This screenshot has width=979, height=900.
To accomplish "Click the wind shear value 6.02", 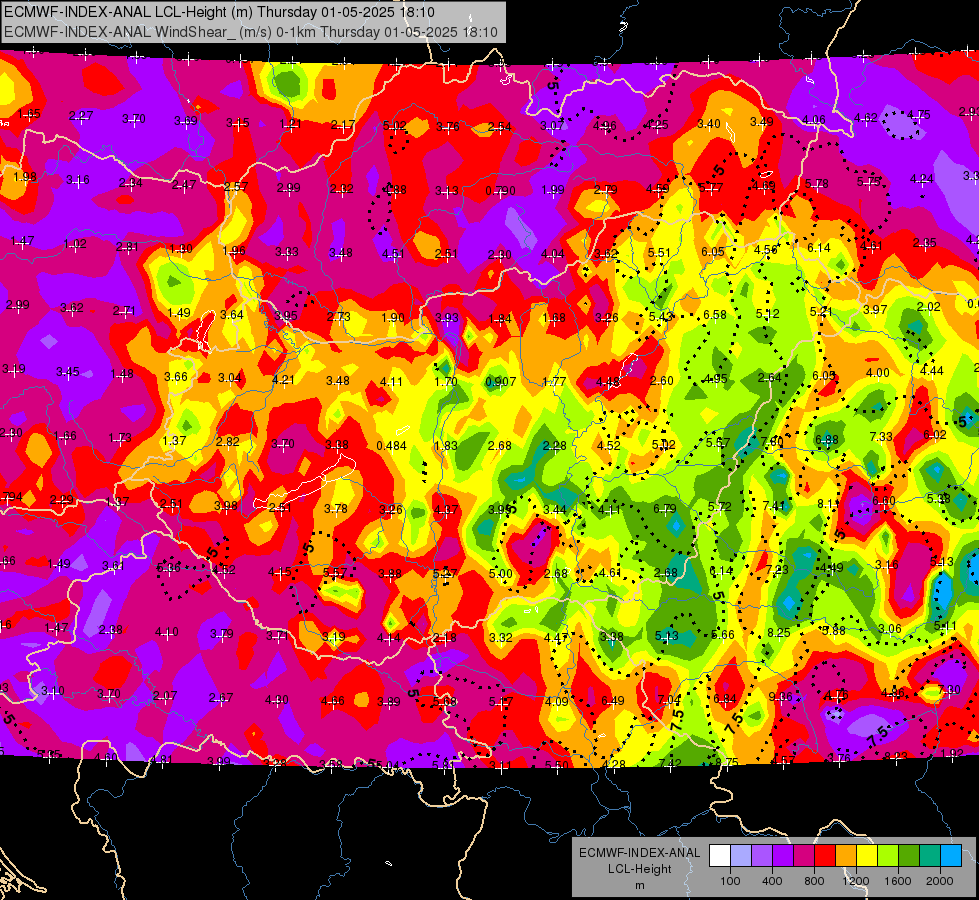I will pyautogui.click(x=935, y=435).
